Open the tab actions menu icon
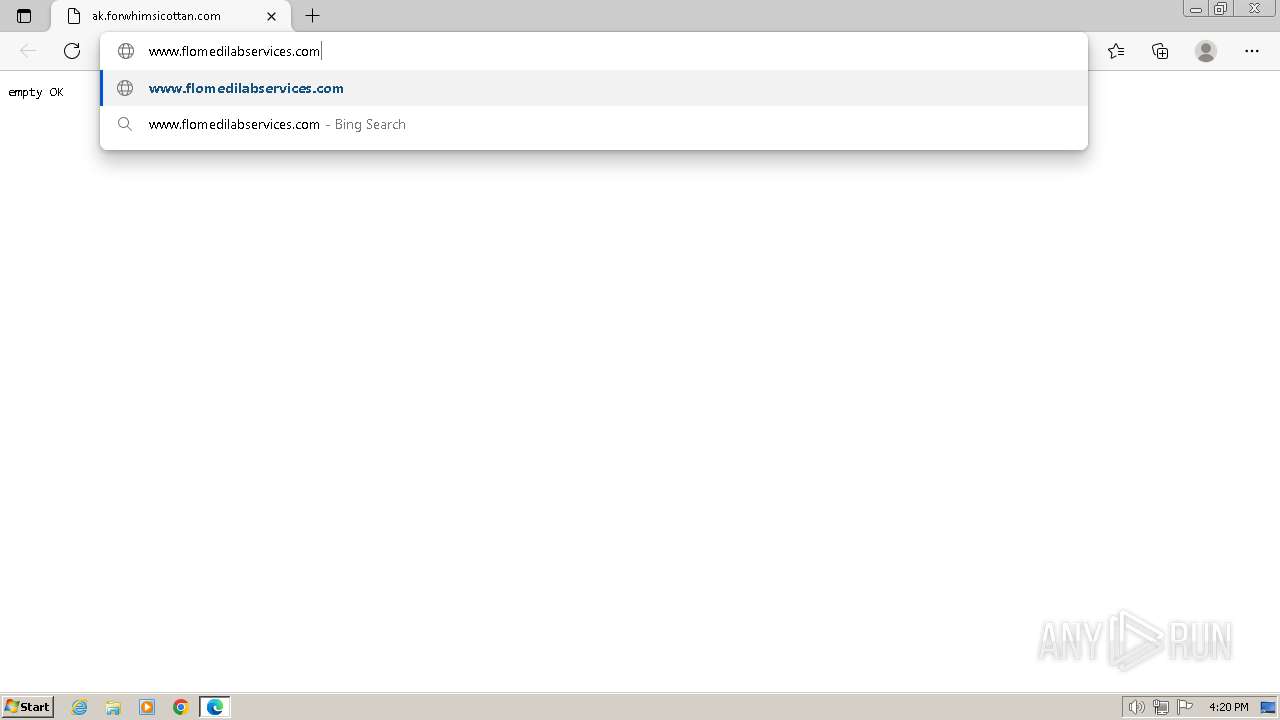This screenshot has width=1280, height=720. (x=24, y=16)
